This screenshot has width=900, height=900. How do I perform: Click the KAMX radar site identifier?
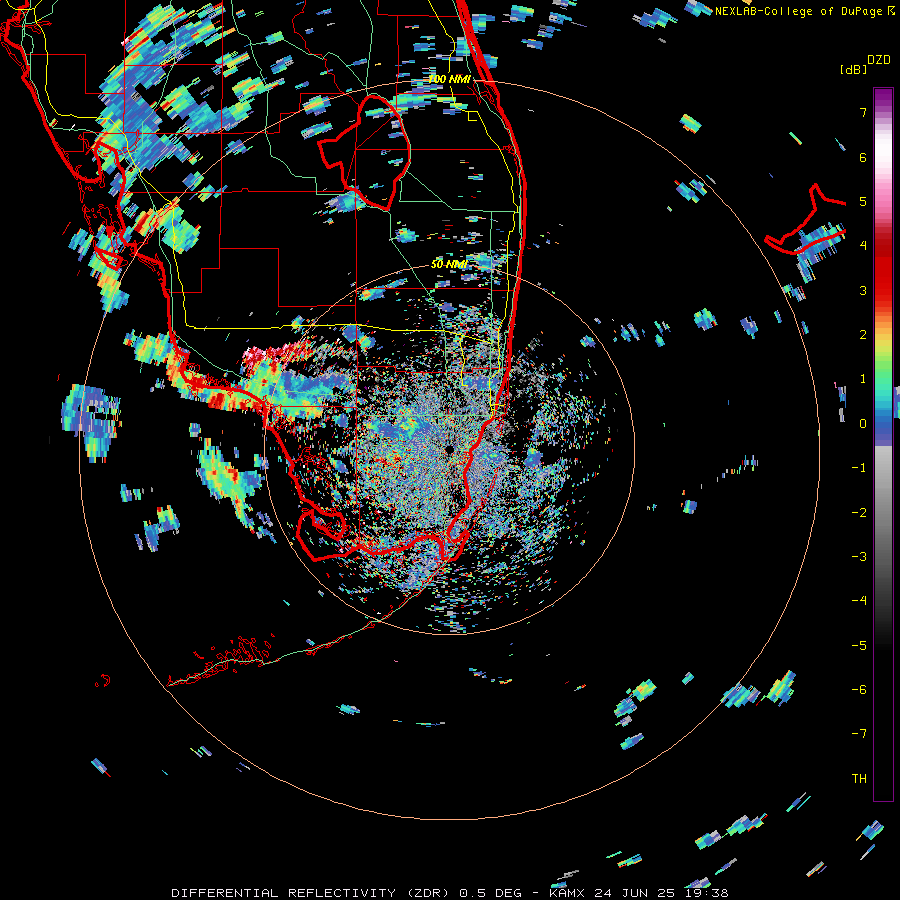click(x=567, y=893)
